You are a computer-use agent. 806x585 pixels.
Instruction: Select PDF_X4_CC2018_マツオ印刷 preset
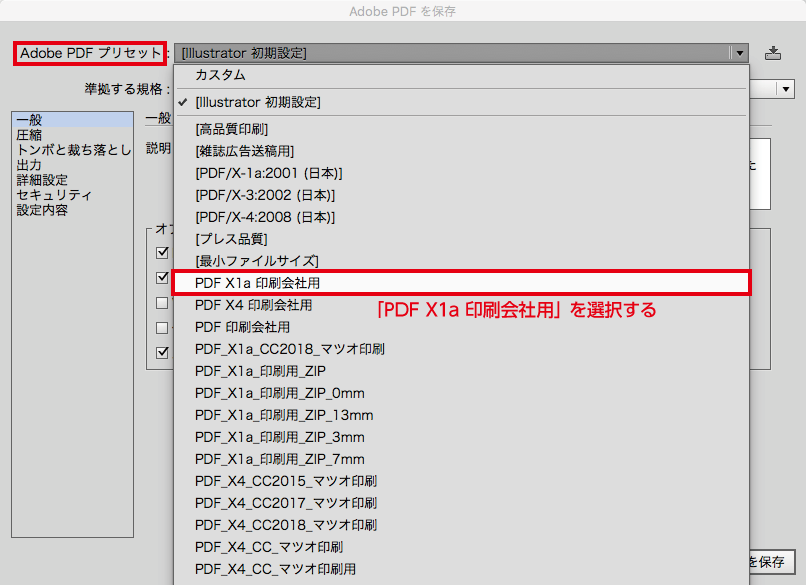pyautogui.click(x=461, y=525)
